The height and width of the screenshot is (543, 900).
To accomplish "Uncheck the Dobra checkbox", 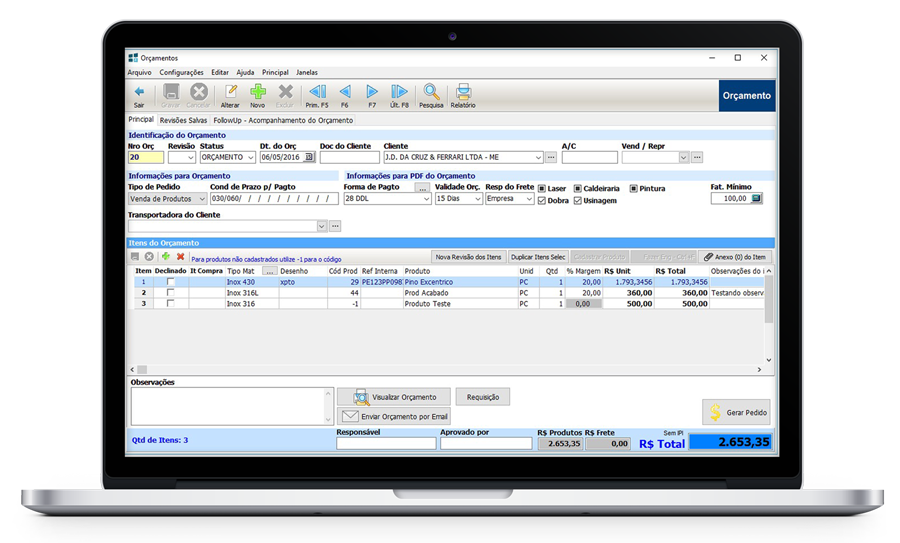I will [x=542, y=200].
